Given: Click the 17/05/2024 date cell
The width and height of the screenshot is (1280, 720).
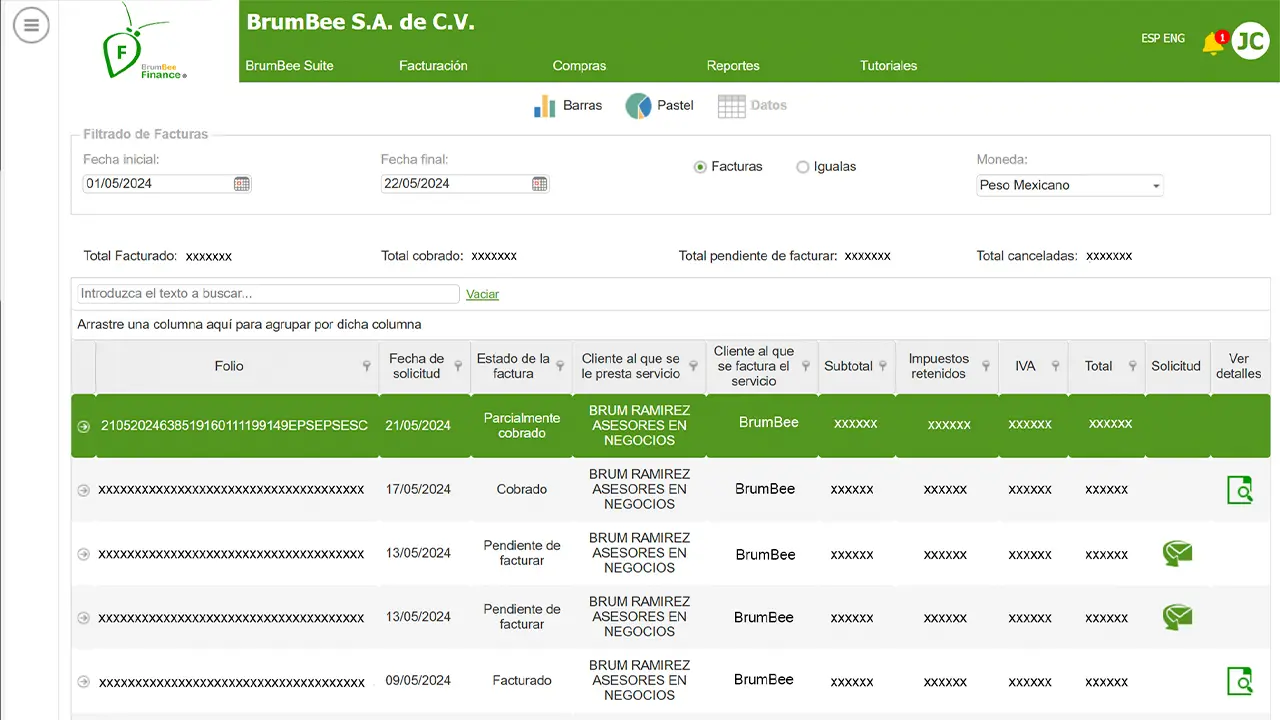Looking at the screenshot, I should tap(418, 490).
